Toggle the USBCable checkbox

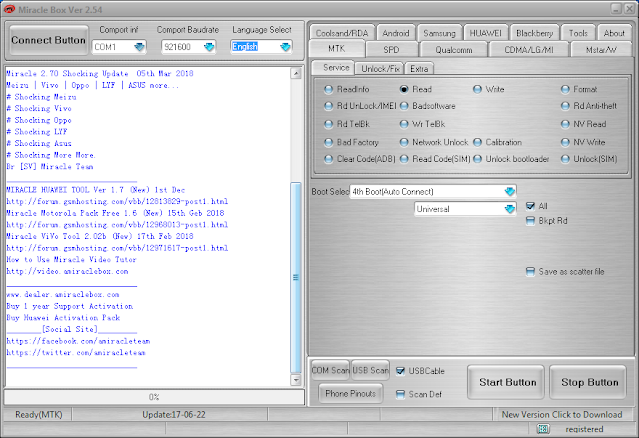[401, 371]
